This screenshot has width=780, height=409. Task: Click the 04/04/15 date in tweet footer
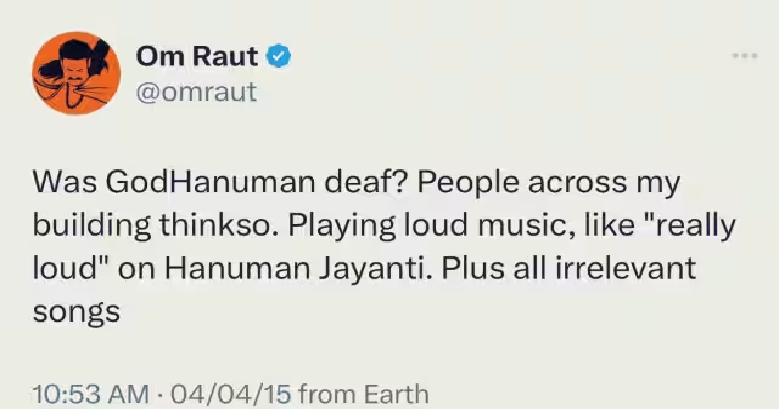click(x=231, y=395)
